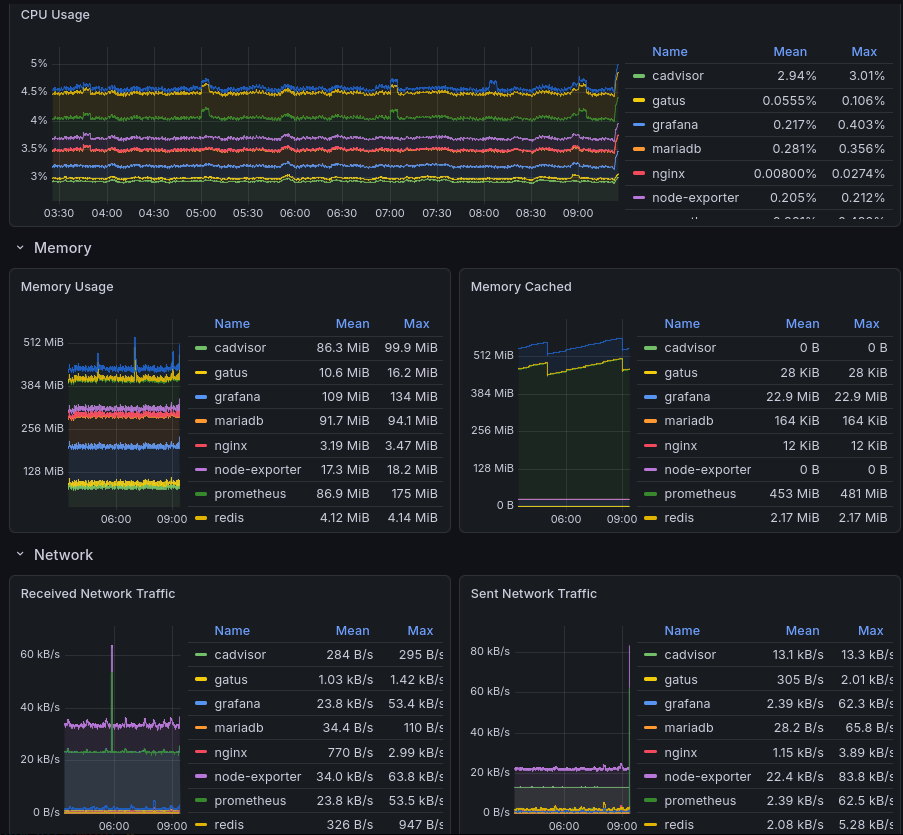Toggle mariadb series in CPU Usage legend
This screenshot has height=835, width=903.
point(677,149)
